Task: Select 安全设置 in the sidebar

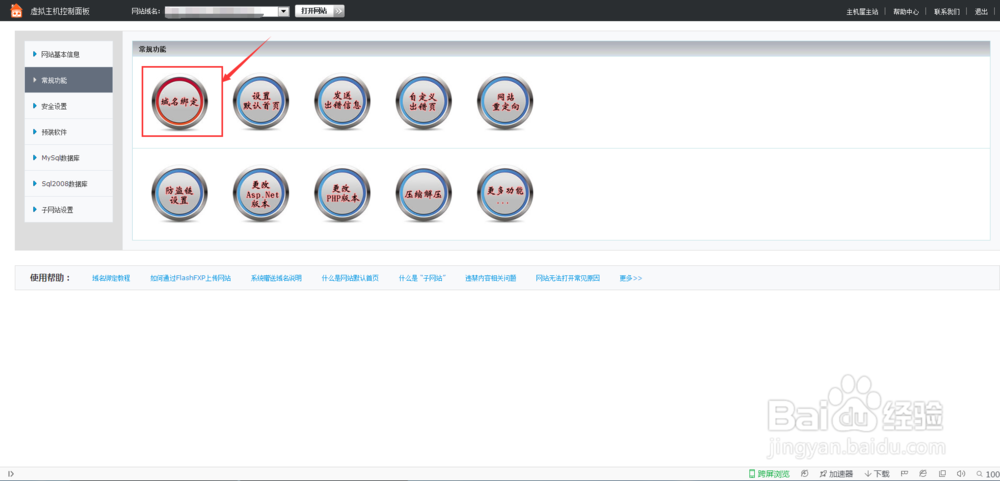Action: click(x=69, y=107)
